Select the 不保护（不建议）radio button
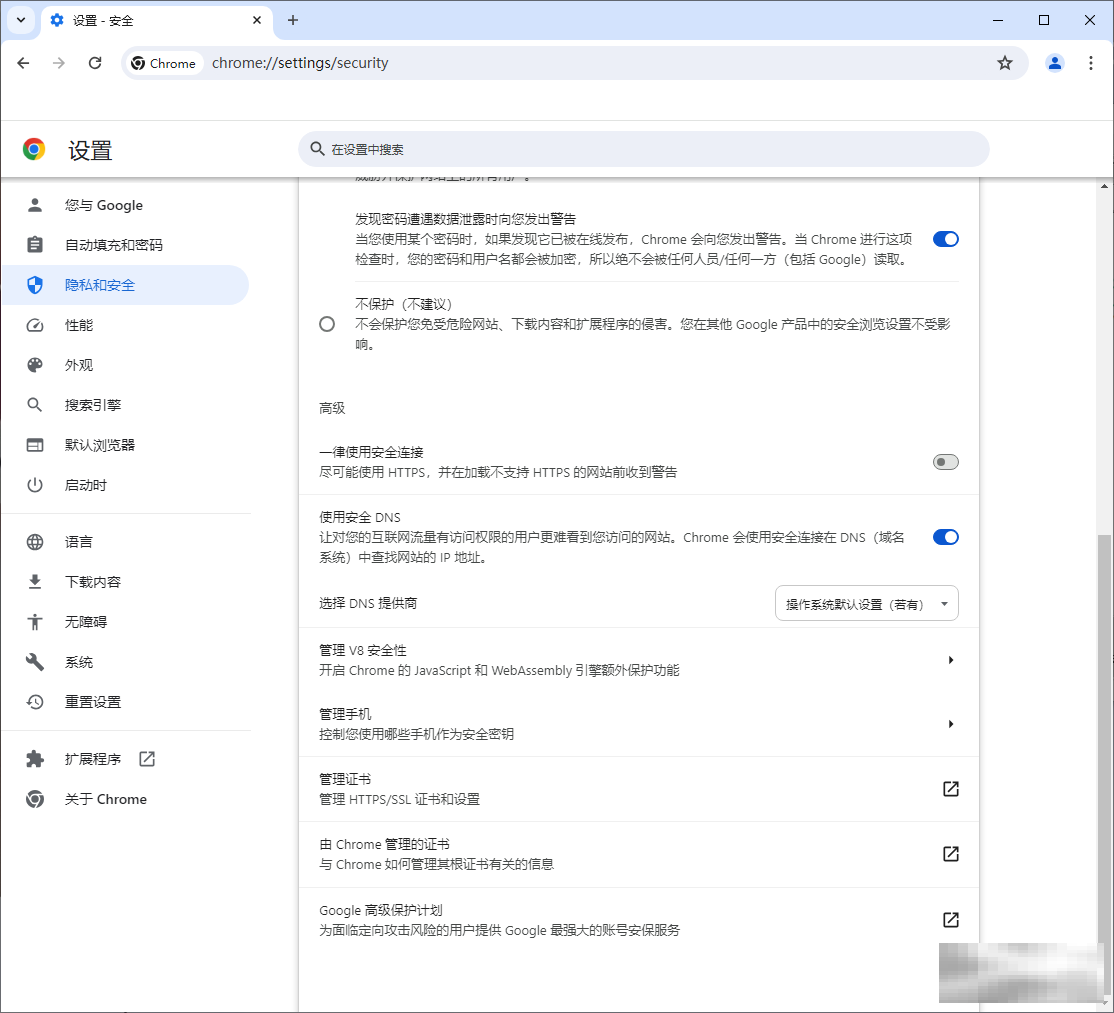Viewport: 1114px width, 1013px height. tap(327, 325)
